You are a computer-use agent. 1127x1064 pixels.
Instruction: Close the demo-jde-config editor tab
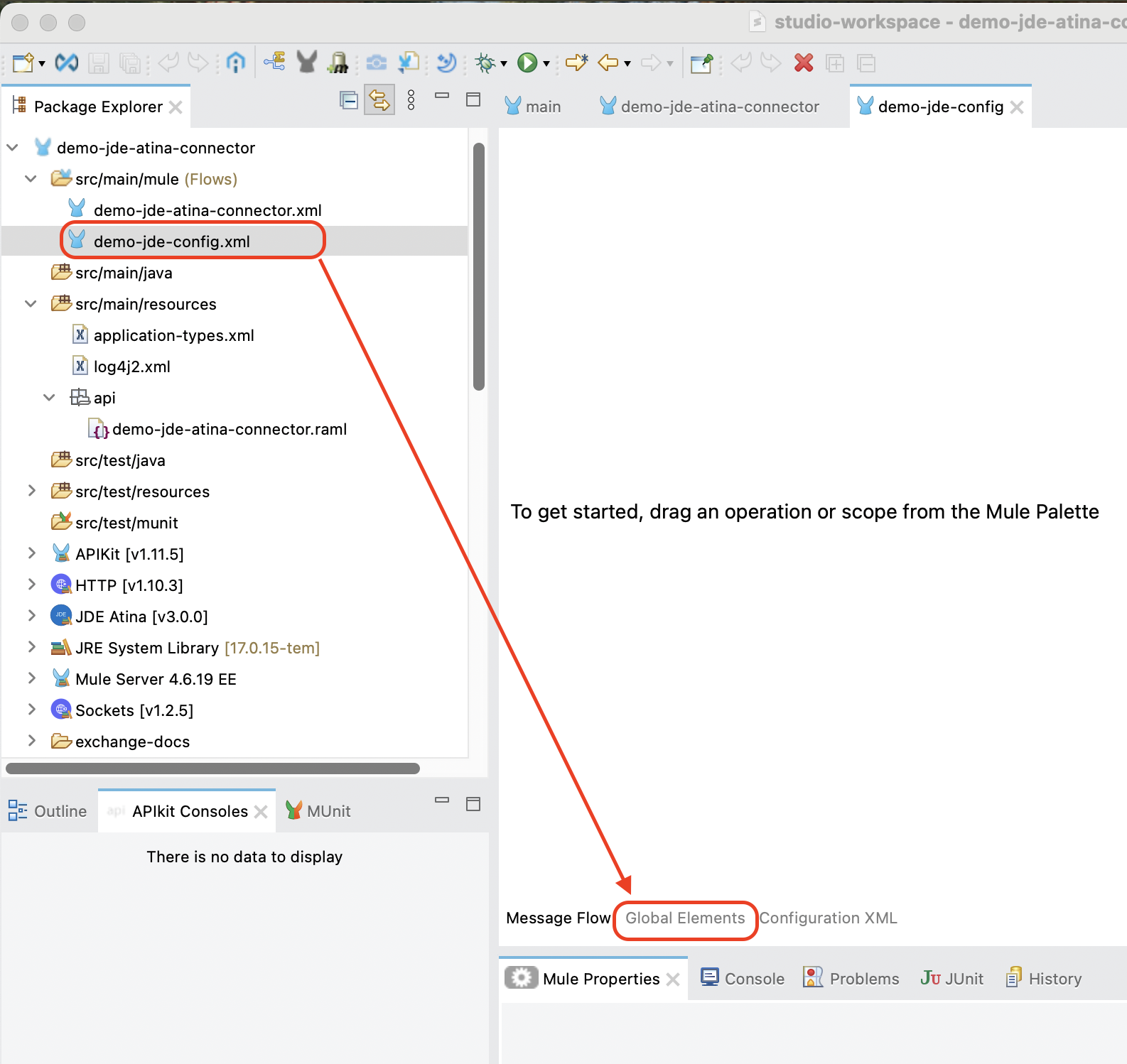1017,107
